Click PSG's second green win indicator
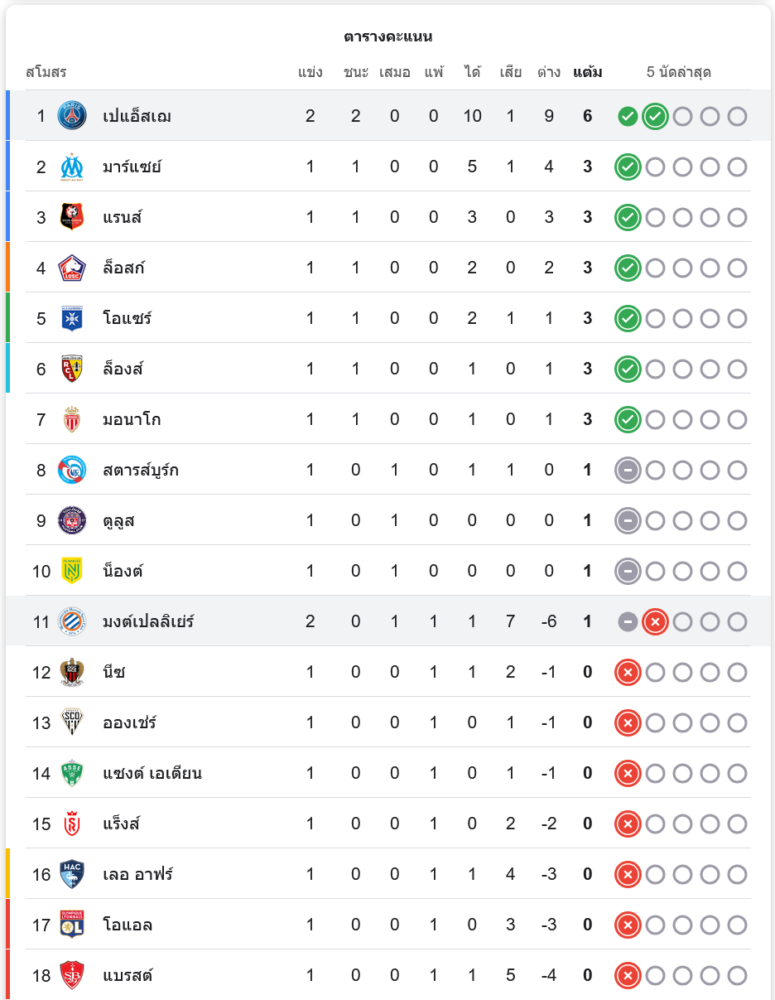The width and height of the screenshot is (775, 1000). (x=655, y=116)
